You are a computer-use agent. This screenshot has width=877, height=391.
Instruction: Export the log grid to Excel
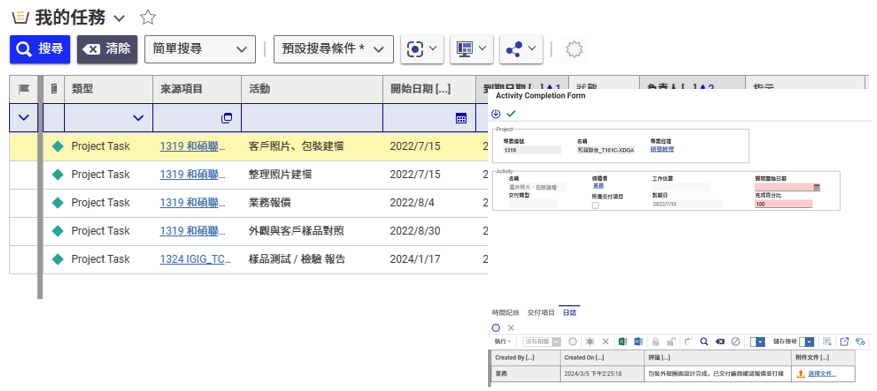click(623, 341)
